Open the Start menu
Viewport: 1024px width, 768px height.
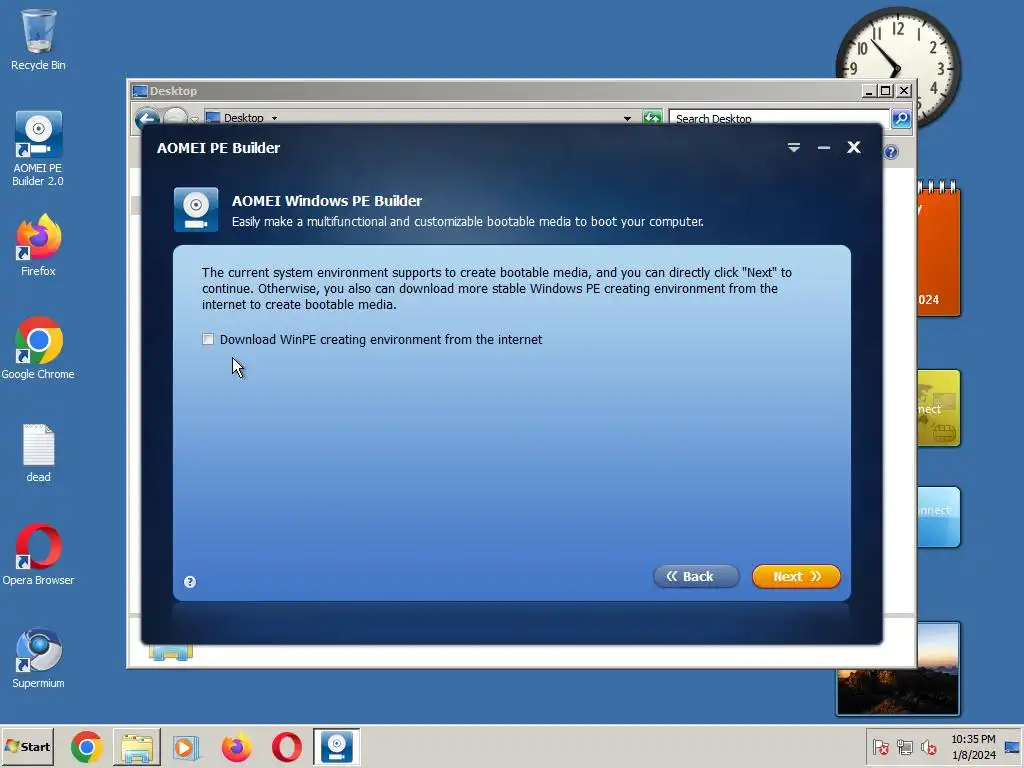click(28, 746)
